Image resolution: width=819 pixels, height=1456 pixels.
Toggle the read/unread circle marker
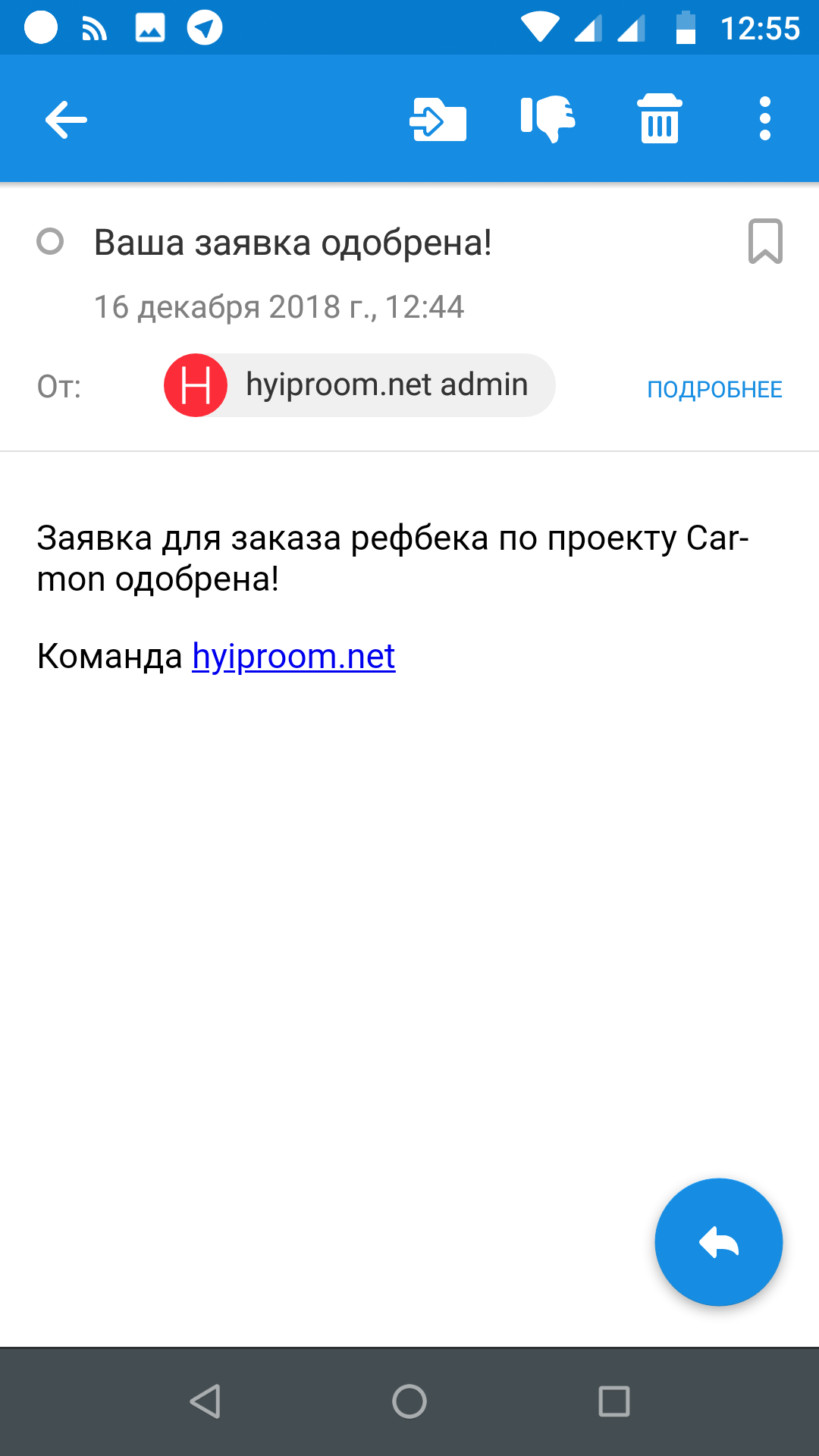point(50,242)
